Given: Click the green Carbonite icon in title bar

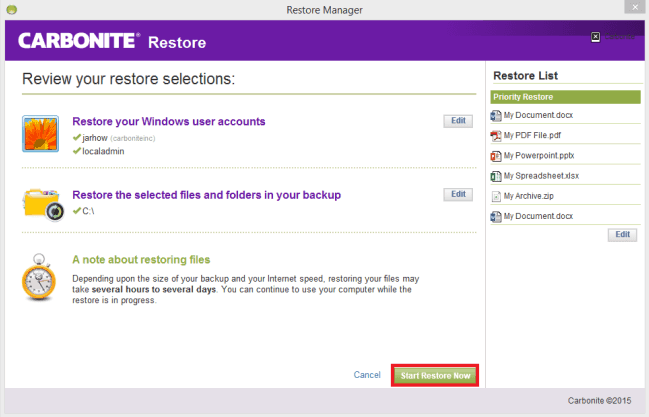Looking at the screenshot, I should pos(12,10).
